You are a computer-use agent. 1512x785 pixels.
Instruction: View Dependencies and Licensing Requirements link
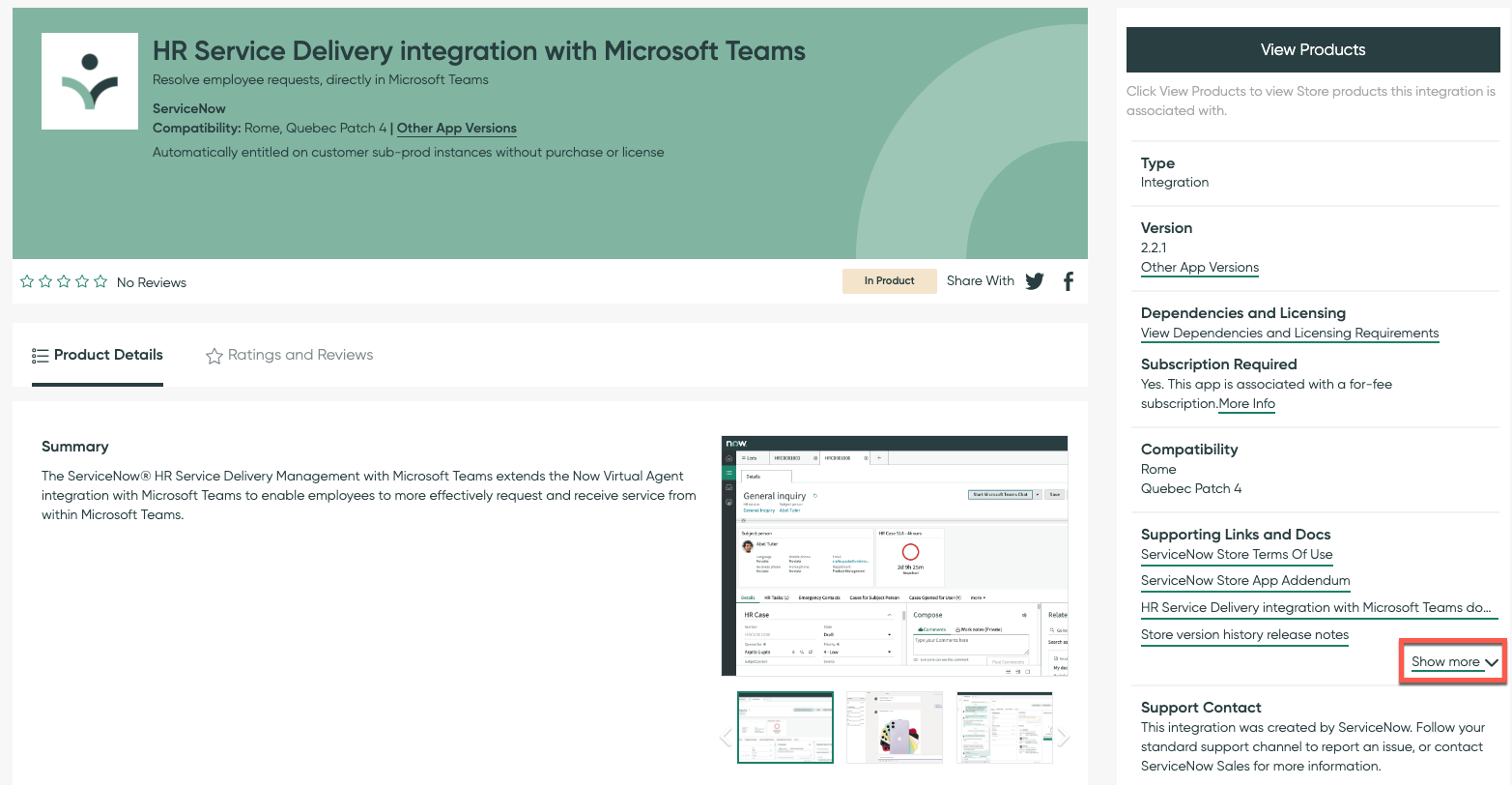tap(1290, 334)
